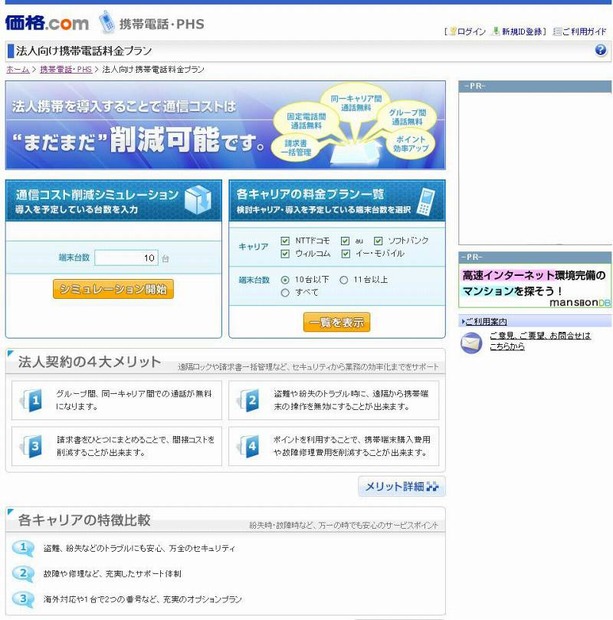The width and height of the screenshot is (613, 620).
Task: Open the blue help question mark icon
Action: click(600, 50)
